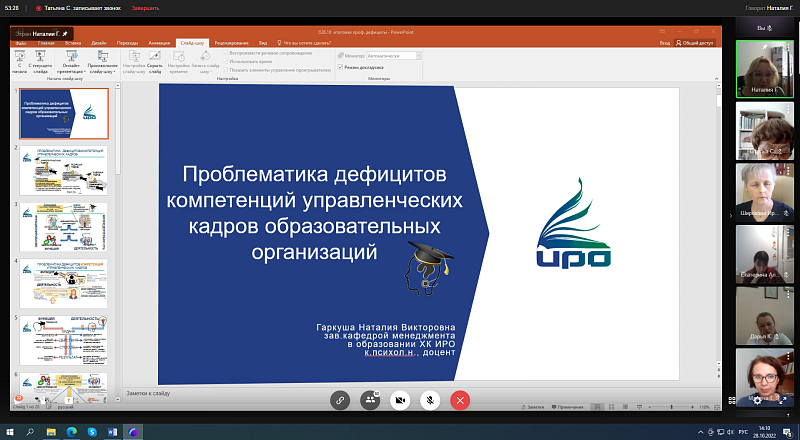Open the participants list icon
This screenshot has height=440, width=800.
click(x=370, y=399)
